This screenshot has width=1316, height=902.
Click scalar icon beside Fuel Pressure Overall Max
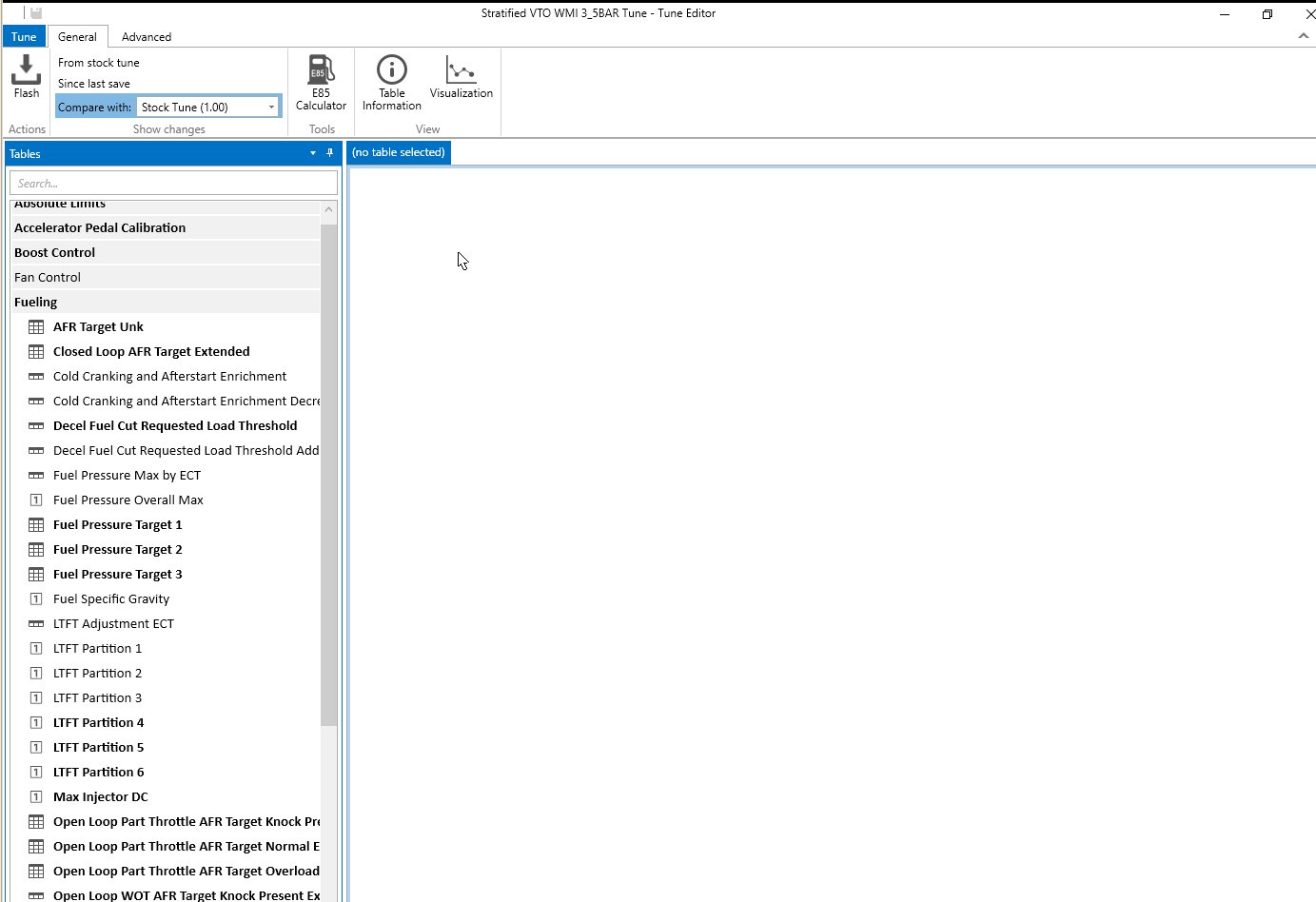(36, 500)
